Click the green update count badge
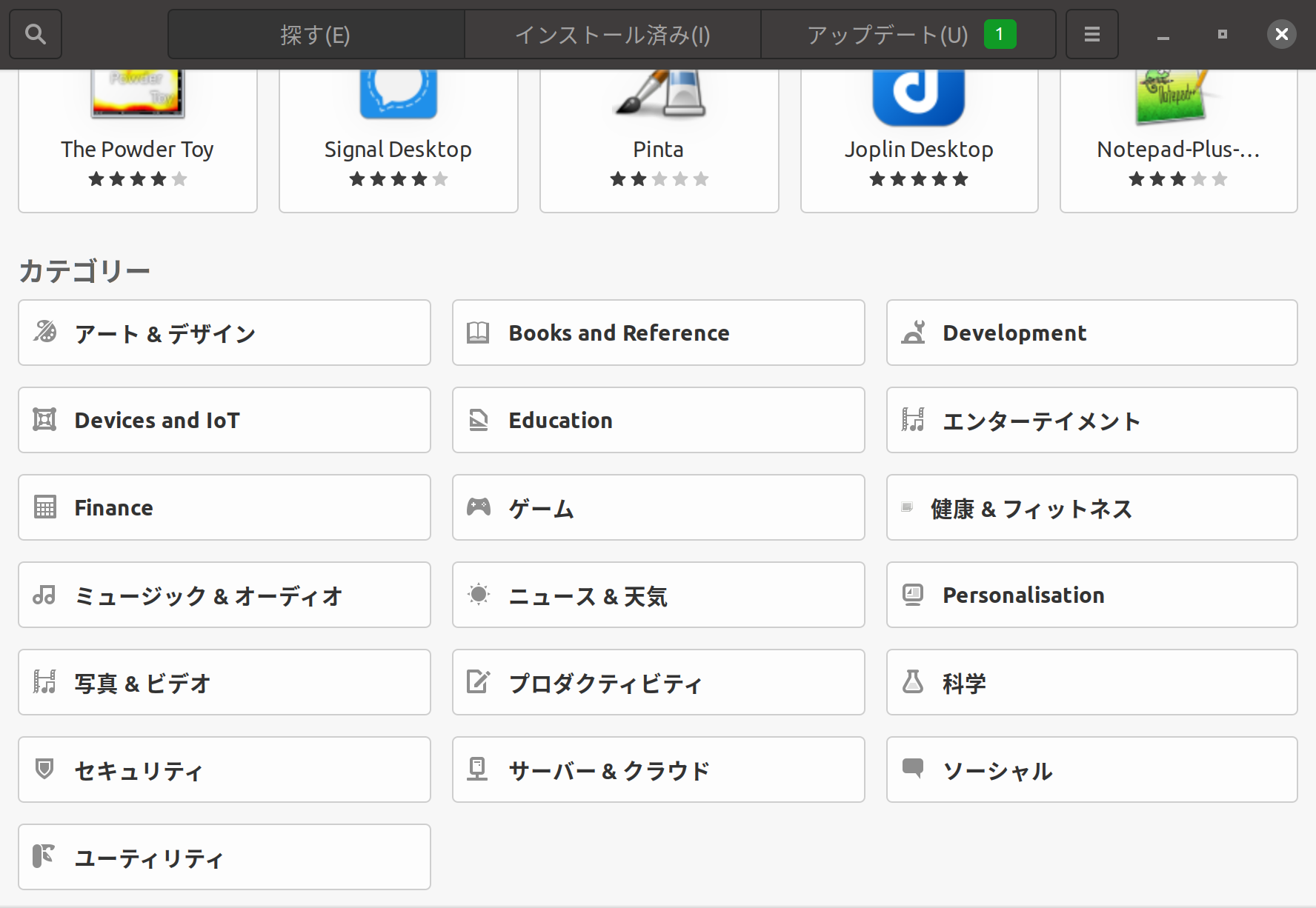 click(x=1000, y=34)
